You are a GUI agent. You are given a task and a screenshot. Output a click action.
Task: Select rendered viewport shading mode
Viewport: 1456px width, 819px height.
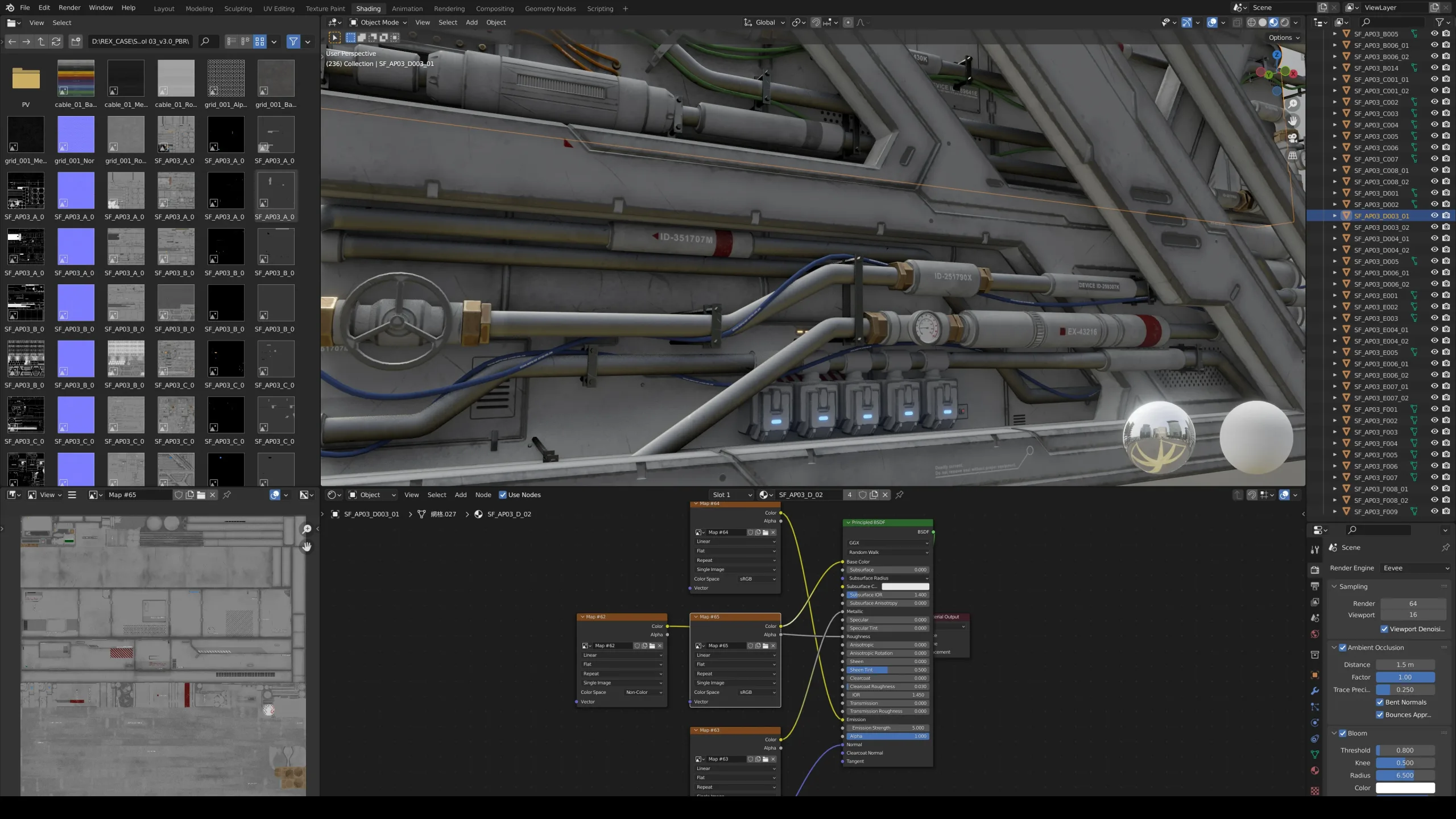click(x=1284, y=23)
